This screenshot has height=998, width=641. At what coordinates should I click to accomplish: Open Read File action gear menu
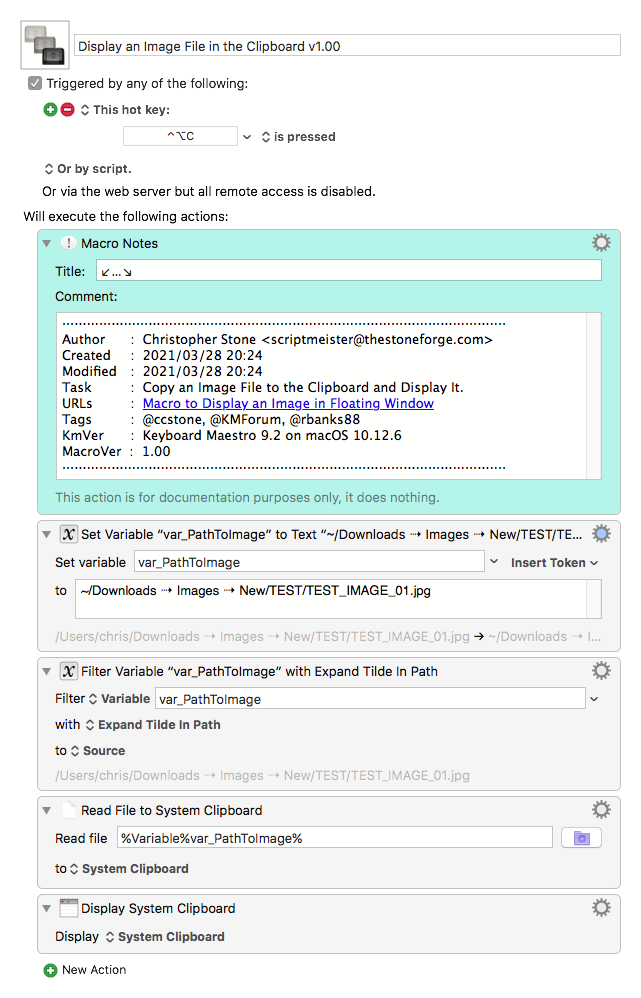[601, 810]
